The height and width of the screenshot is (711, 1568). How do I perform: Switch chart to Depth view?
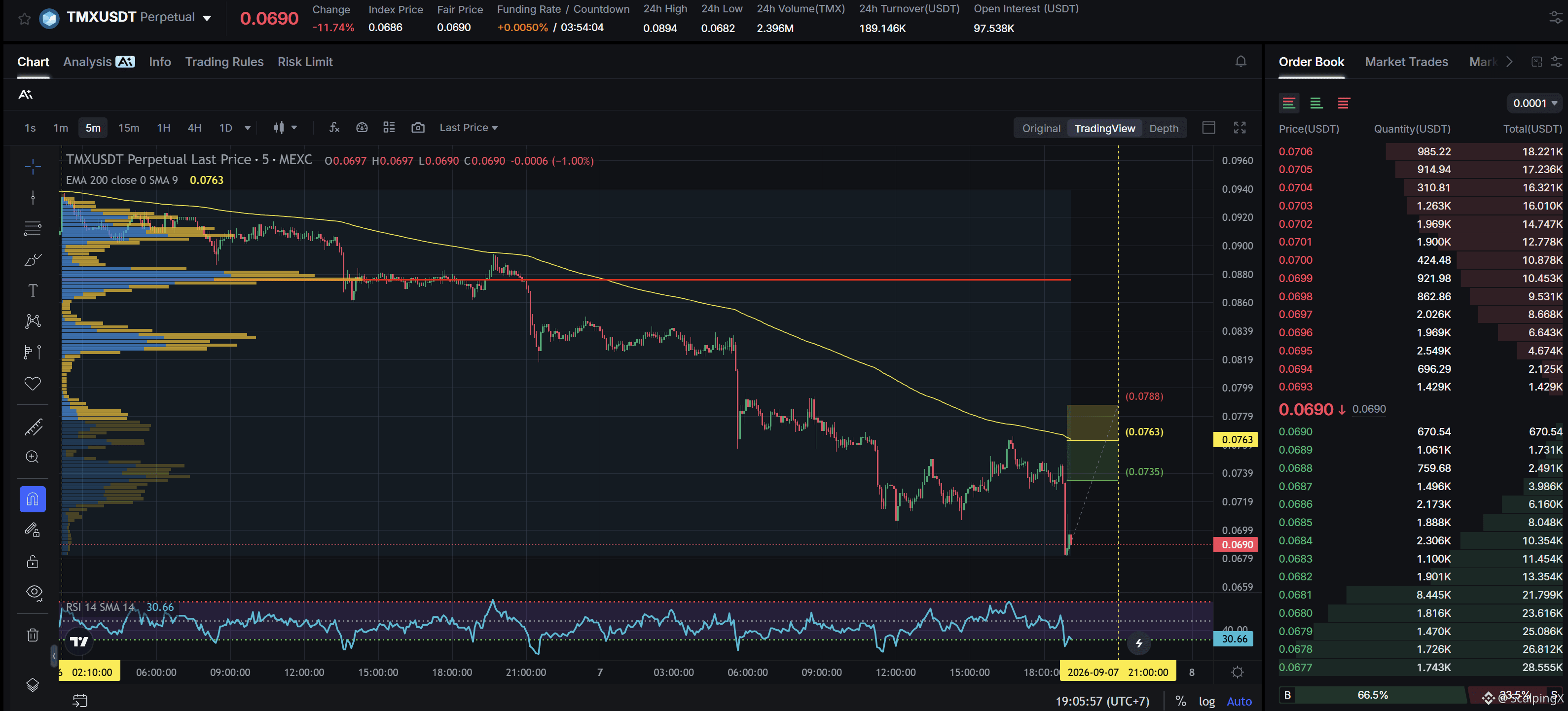coord(1163,128)
